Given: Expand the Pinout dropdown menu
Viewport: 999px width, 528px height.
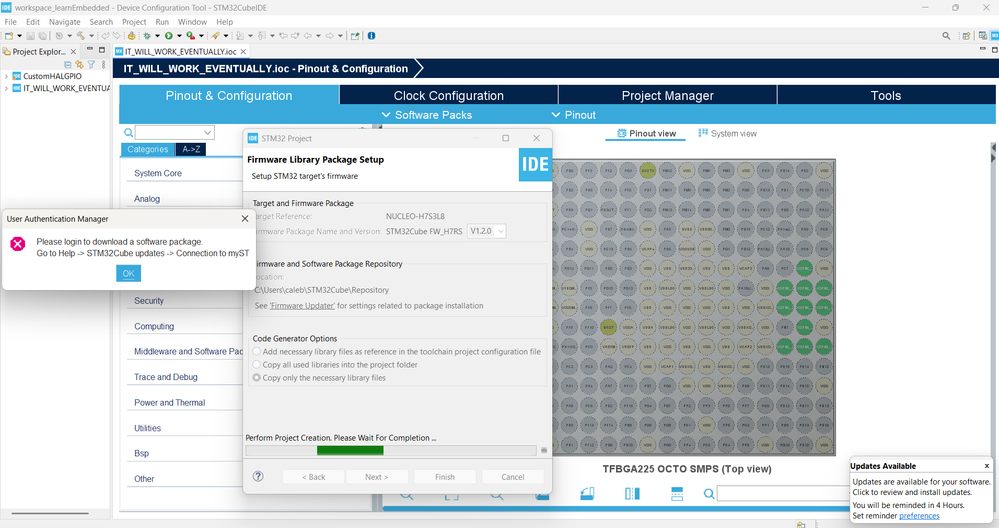Looking at the screenshot, I should pos(573,115).
